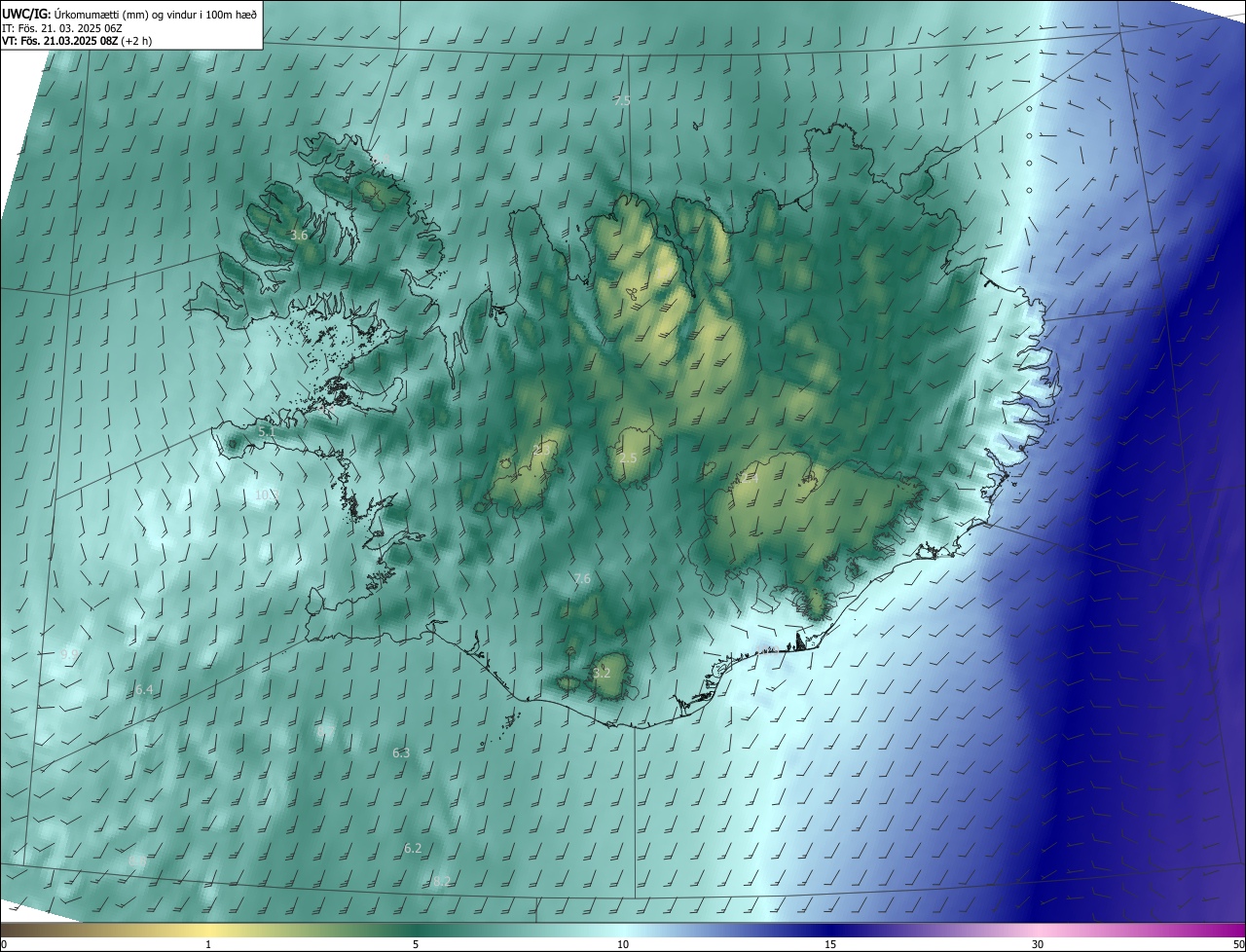The height and width of the screenshot is (952, 1246).
Task: Click the 6.3 value label south of the coast
Action: 401,753
